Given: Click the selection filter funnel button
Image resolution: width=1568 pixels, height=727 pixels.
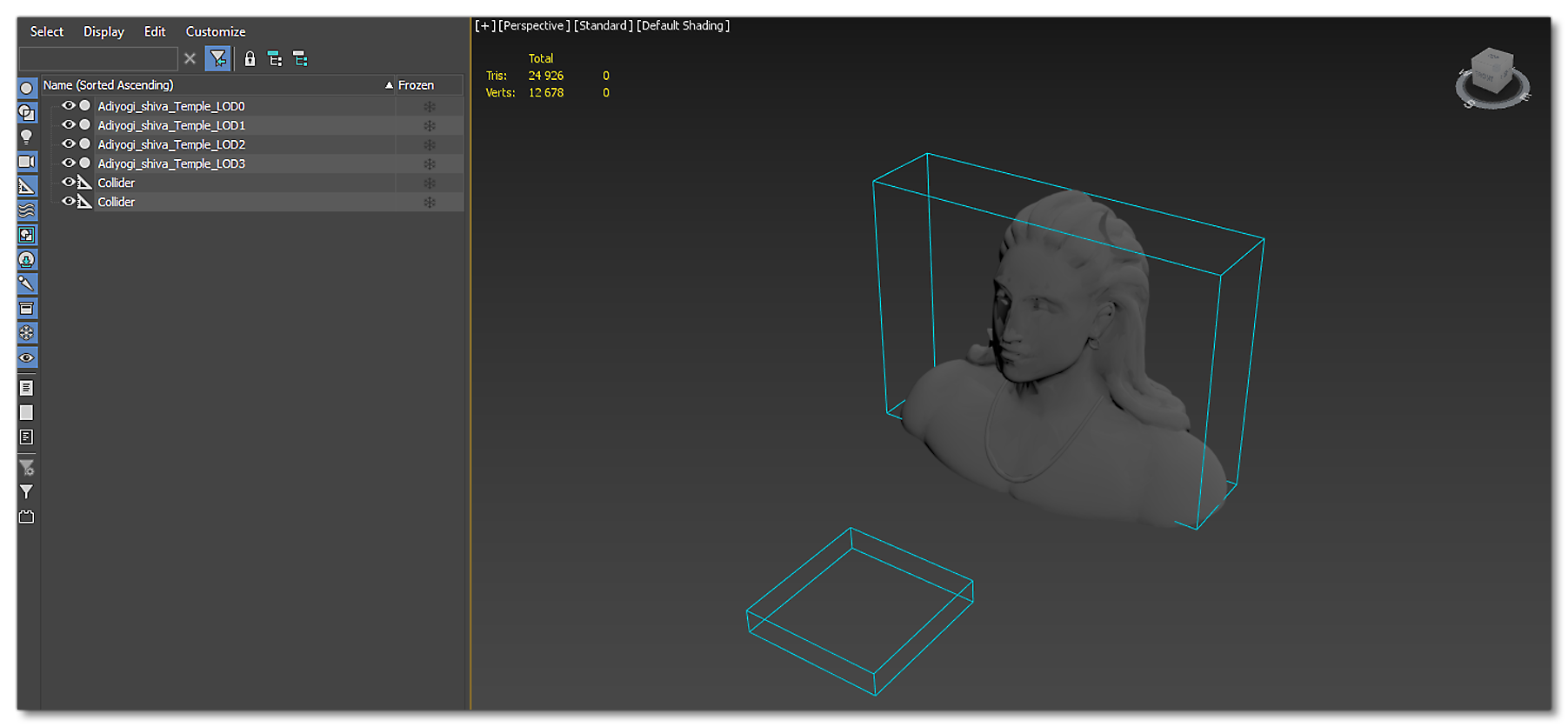Looking at the screenshot, I should [218, 59].
